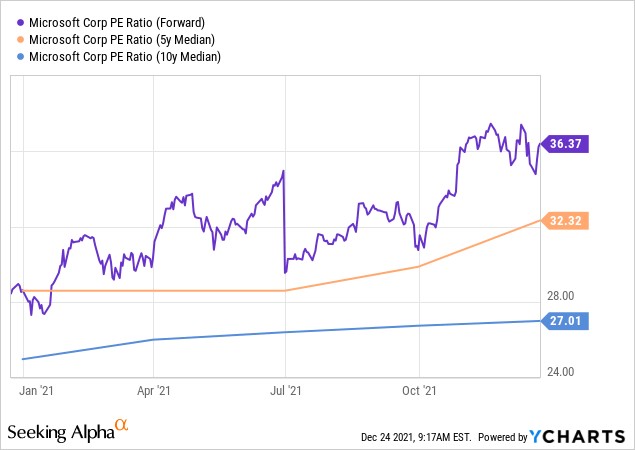Image resolution: width=635 pixels, height=450 pixels.
Task: Select the PE Ratio (10y Median) legend label
Action: (x=122, y=57)
